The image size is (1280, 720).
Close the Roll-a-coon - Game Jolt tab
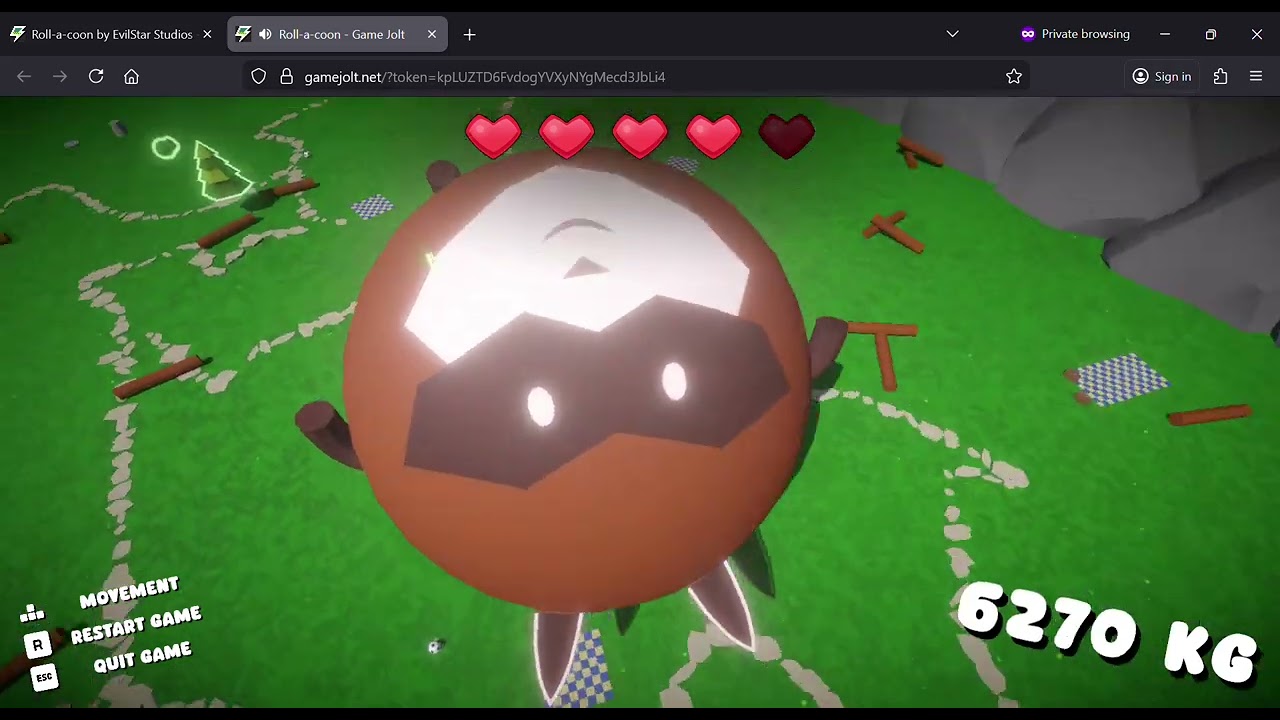coord(432,34)
